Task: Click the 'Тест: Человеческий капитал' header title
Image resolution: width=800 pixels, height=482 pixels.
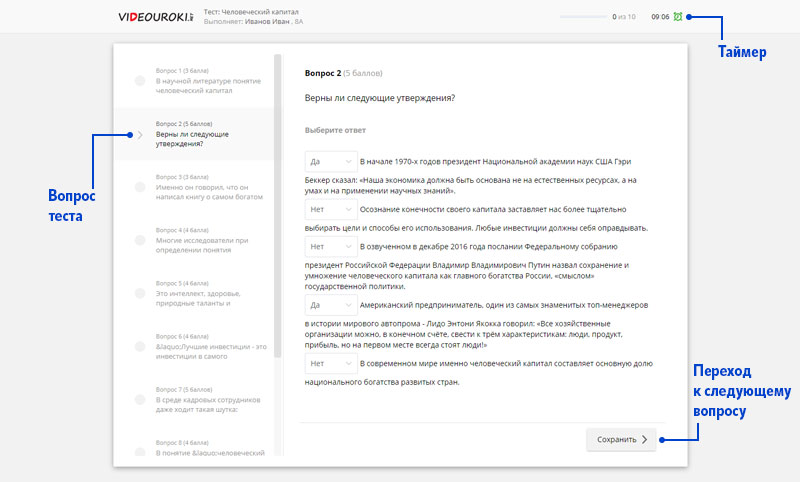Action: point(251,11)
